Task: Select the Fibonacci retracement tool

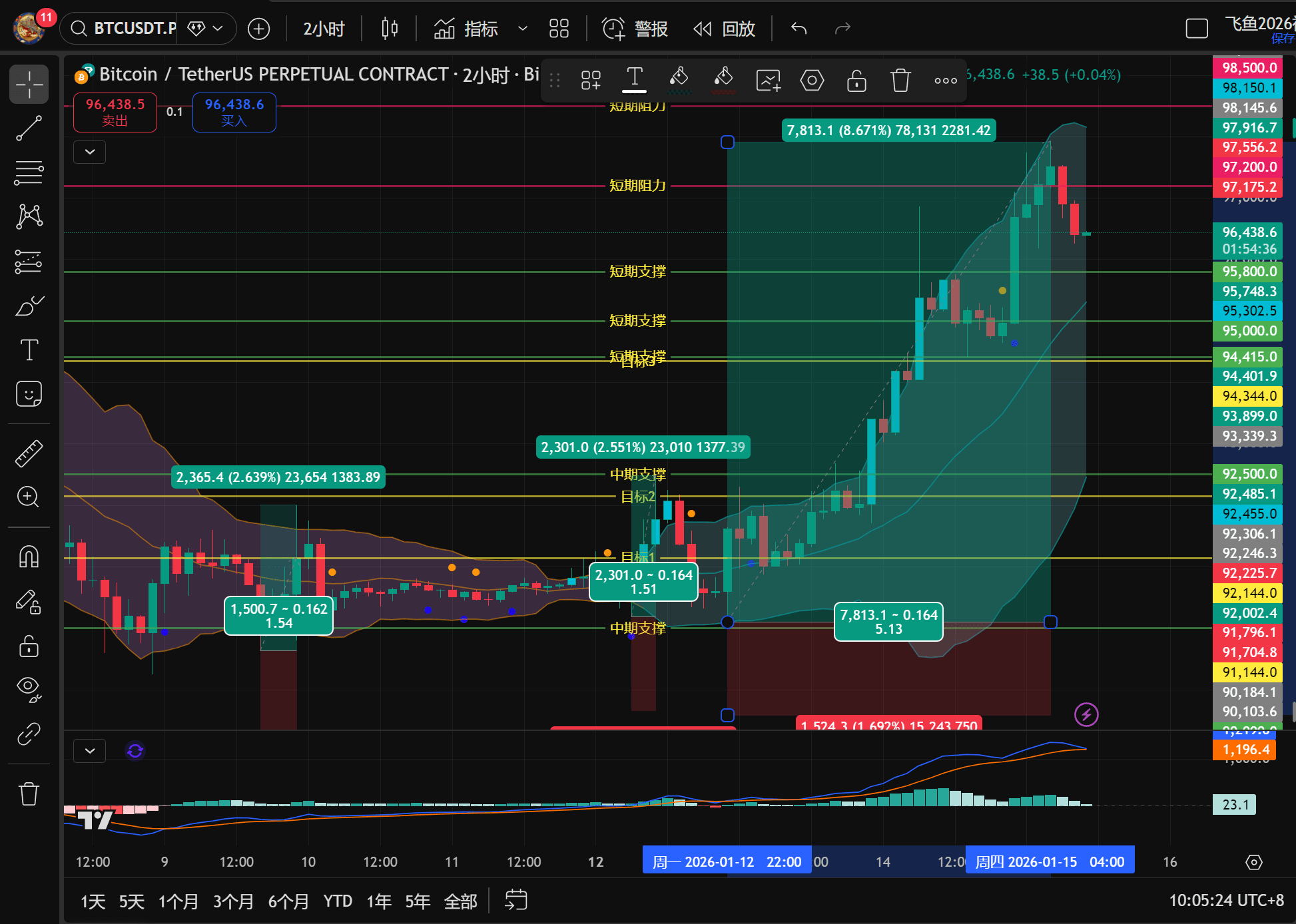Action: 29,172
